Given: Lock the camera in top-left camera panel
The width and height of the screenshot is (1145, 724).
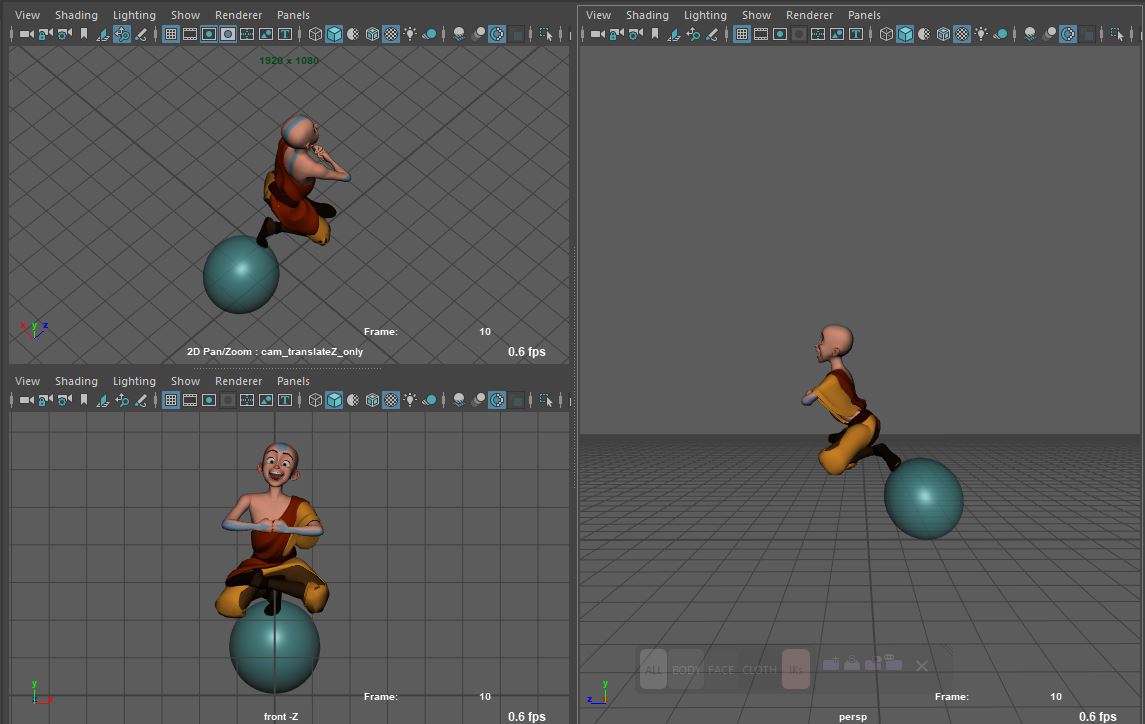Looking at the screenshot, I should coord(45,34).
